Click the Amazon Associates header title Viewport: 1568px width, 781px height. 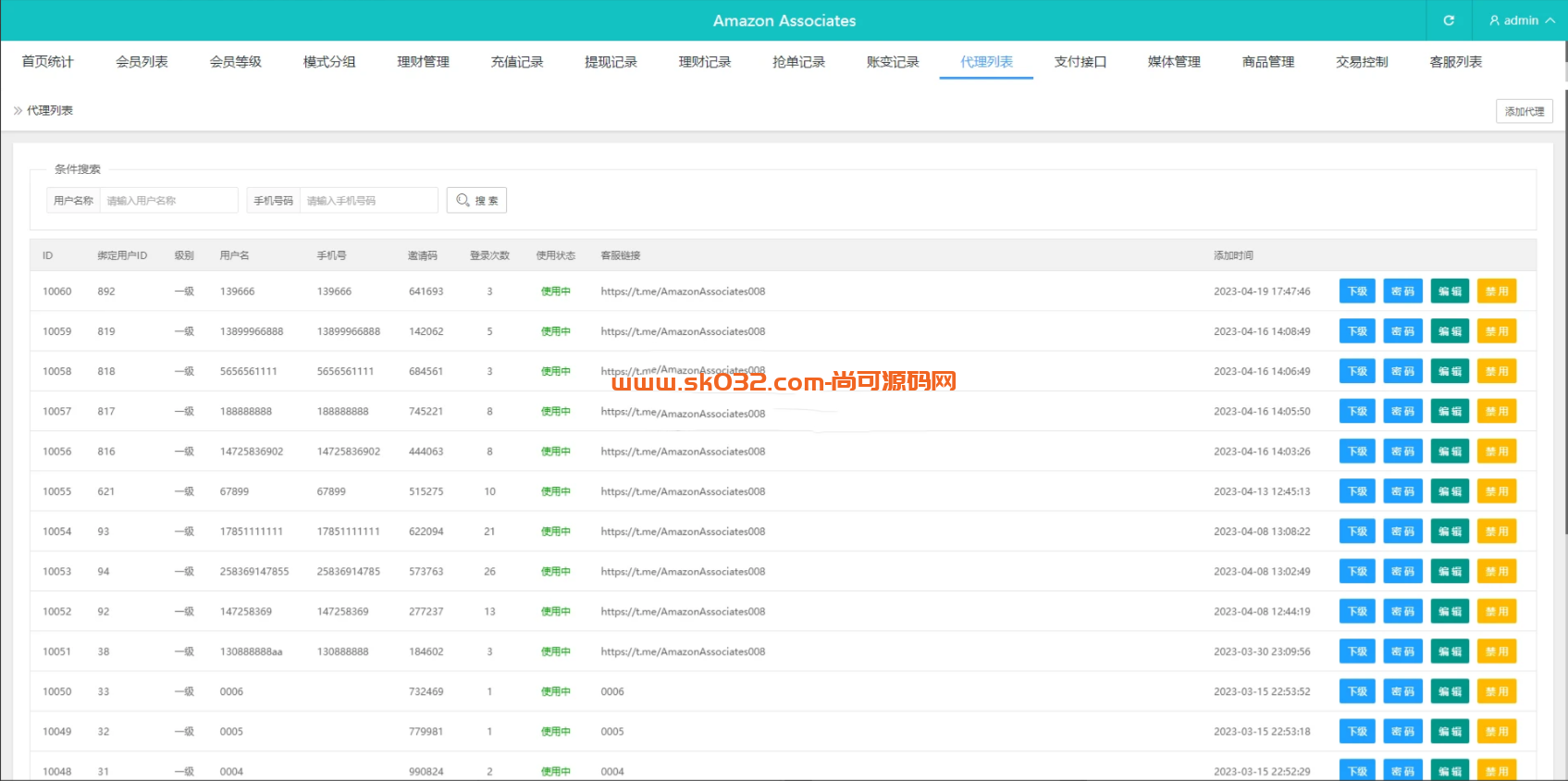click(784, 20)
